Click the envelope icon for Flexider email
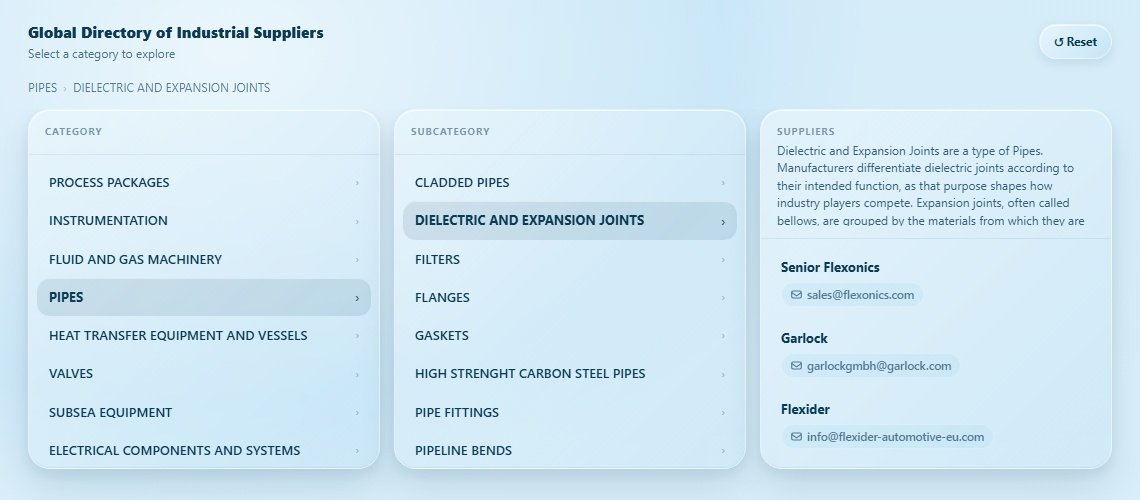The height and width of the screenshot is (500, 1140). coord(796,437)
